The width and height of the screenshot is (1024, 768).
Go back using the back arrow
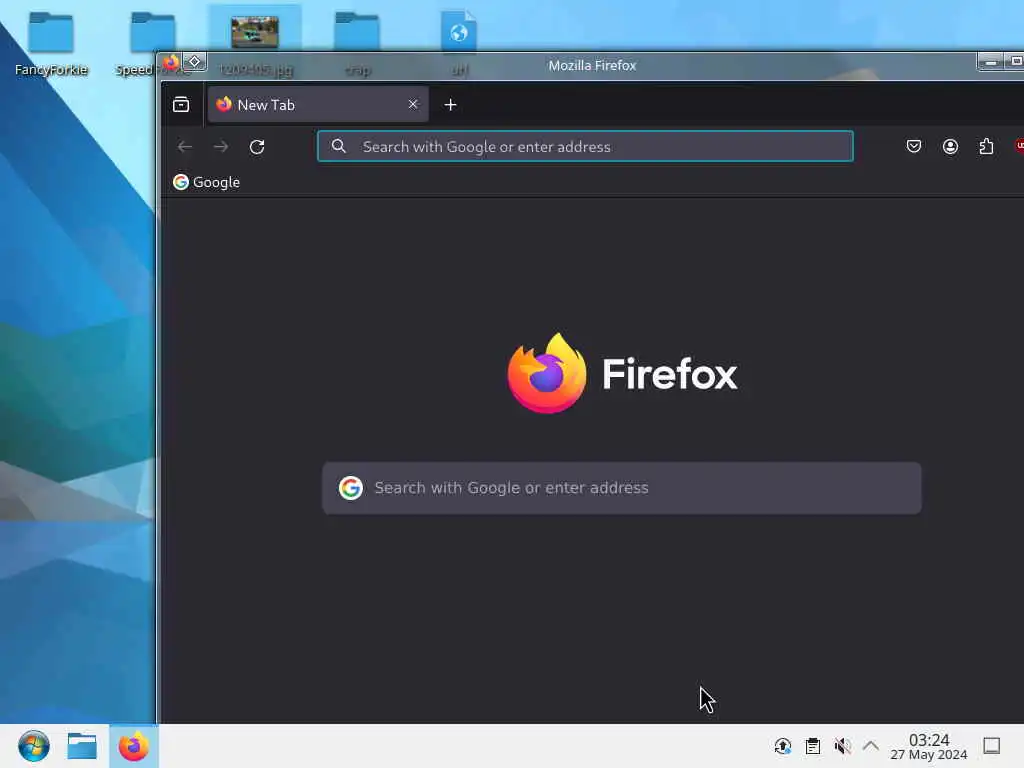pyautogui.click(x=185, y=147)
